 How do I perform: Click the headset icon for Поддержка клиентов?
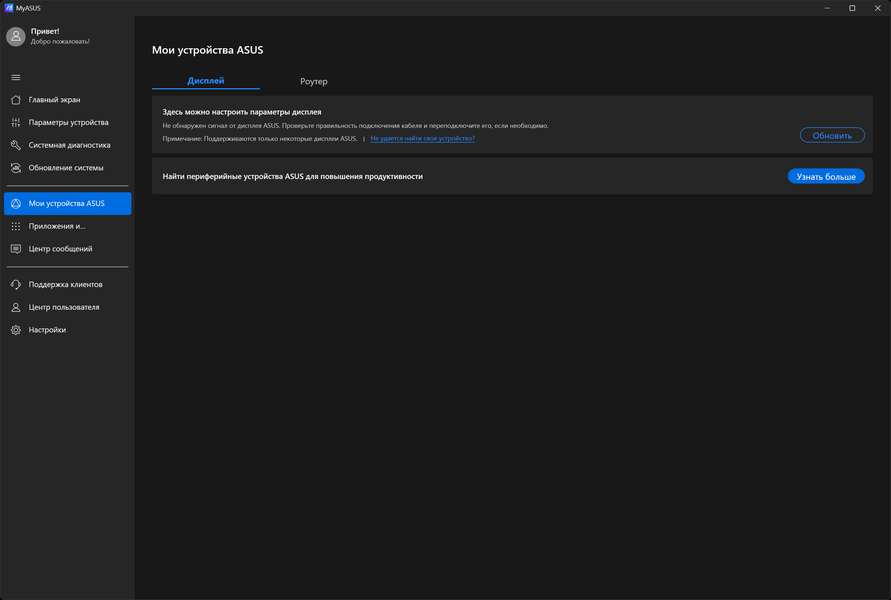point(16,284)
